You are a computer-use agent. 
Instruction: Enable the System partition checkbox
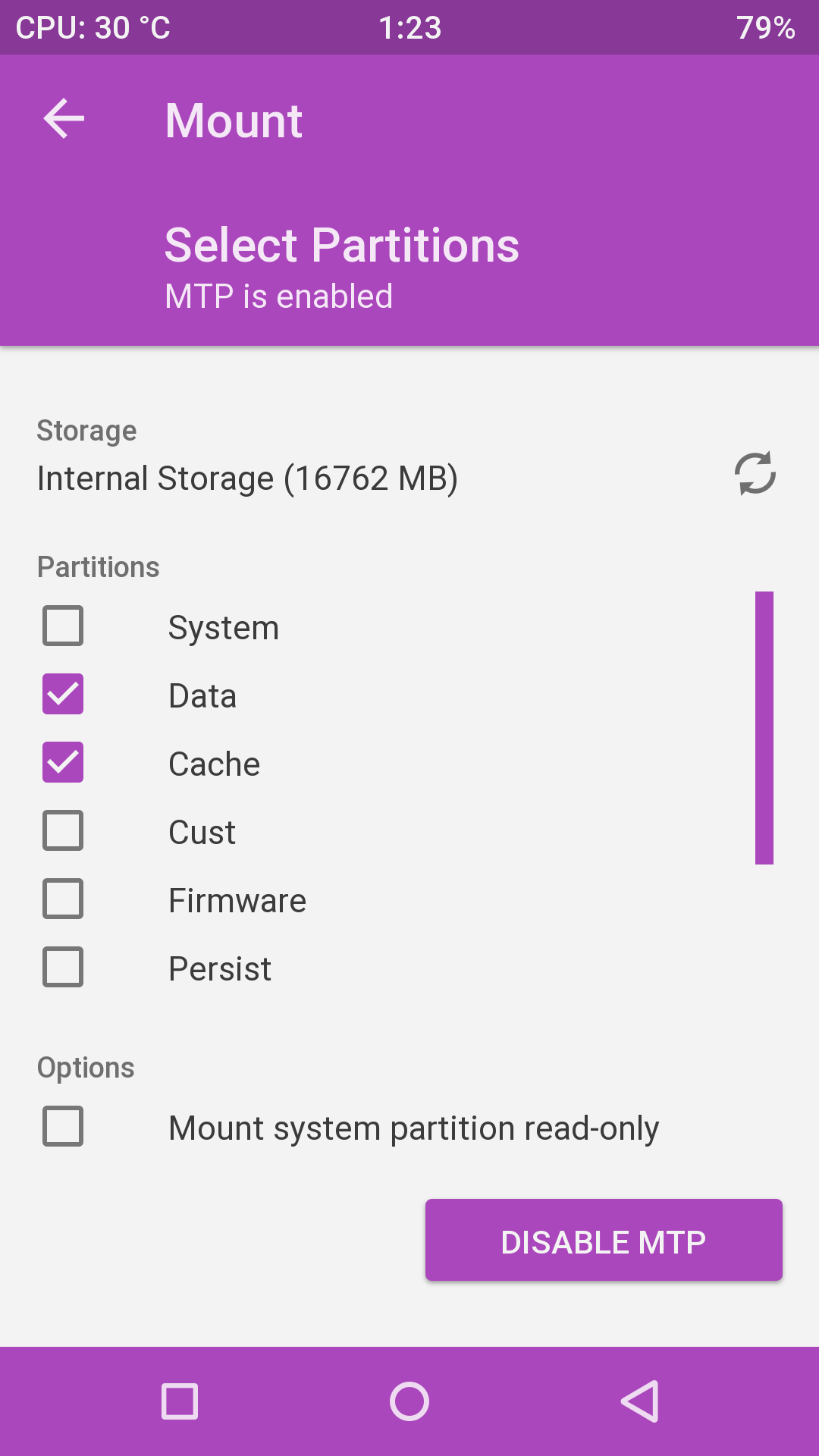tap(63, 626)
